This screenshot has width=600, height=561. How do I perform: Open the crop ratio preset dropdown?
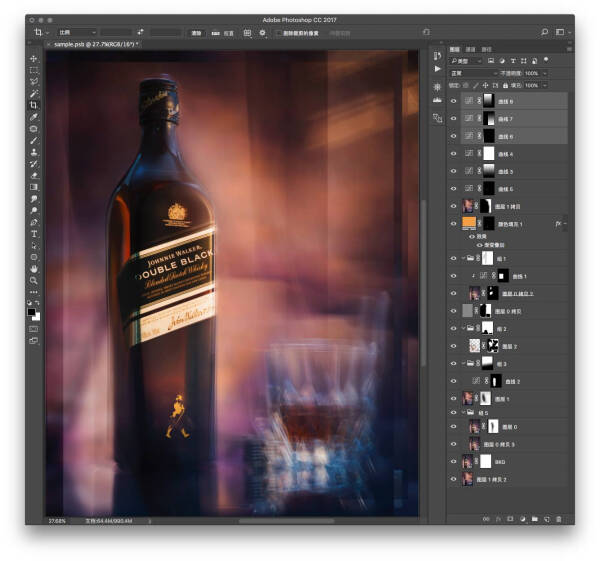click(77, 33)
